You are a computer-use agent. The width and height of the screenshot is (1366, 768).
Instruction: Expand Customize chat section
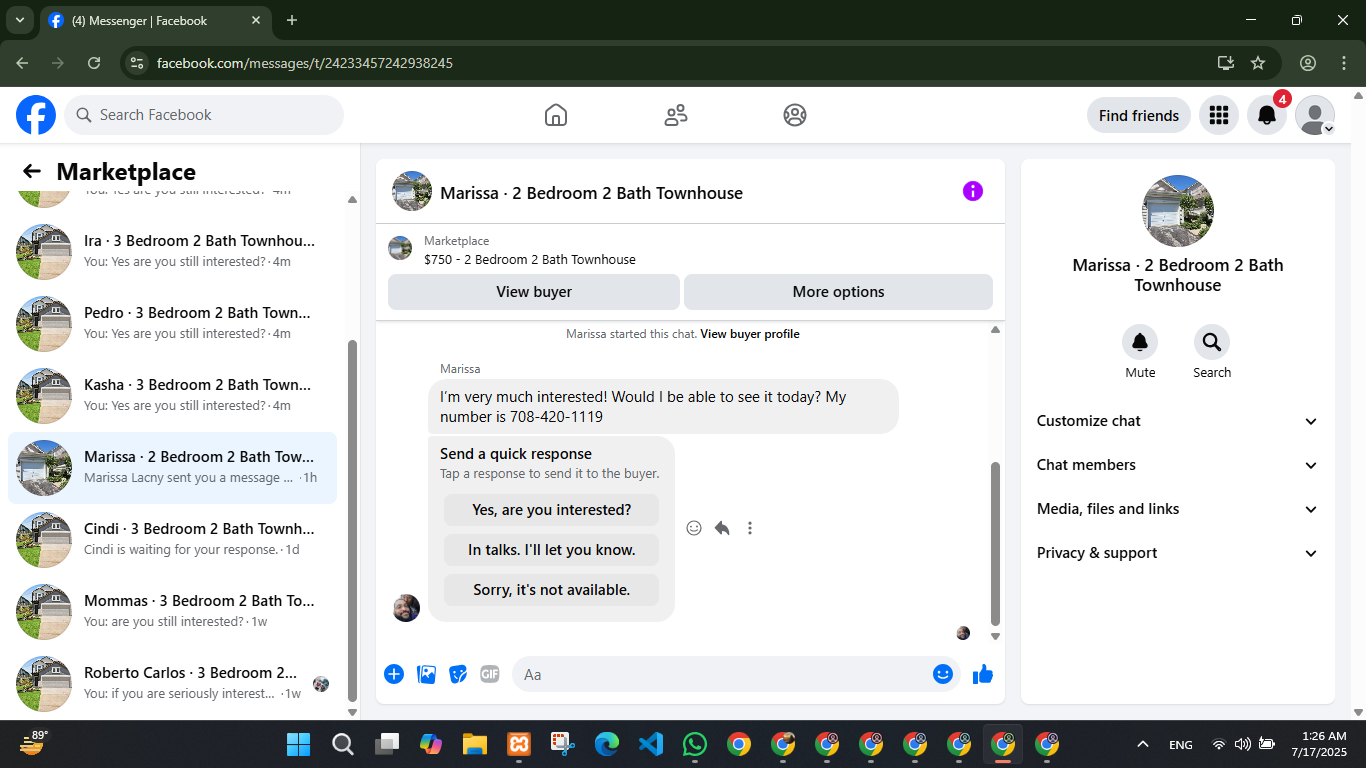tap(1178, 421)
